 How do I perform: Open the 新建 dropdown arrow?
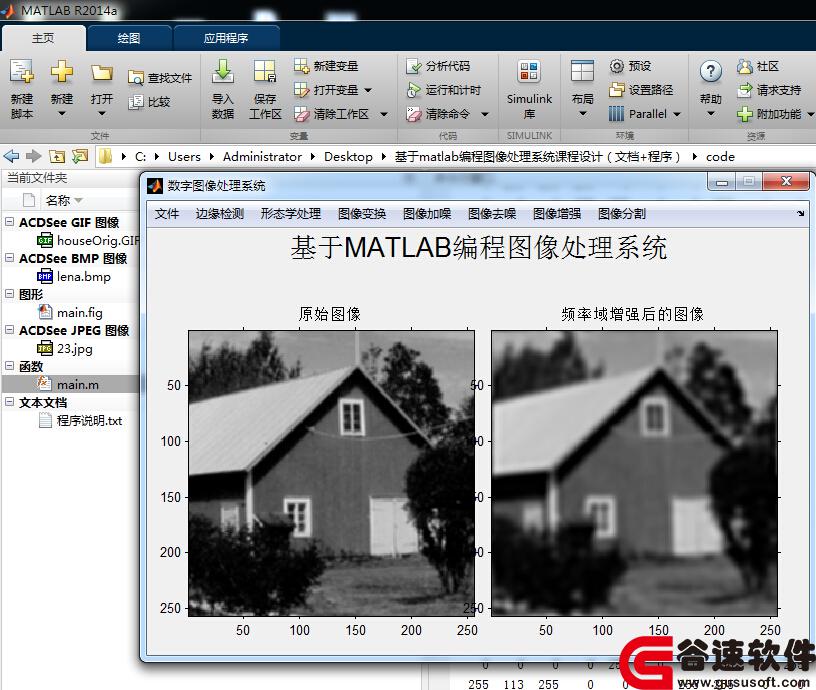61,113
